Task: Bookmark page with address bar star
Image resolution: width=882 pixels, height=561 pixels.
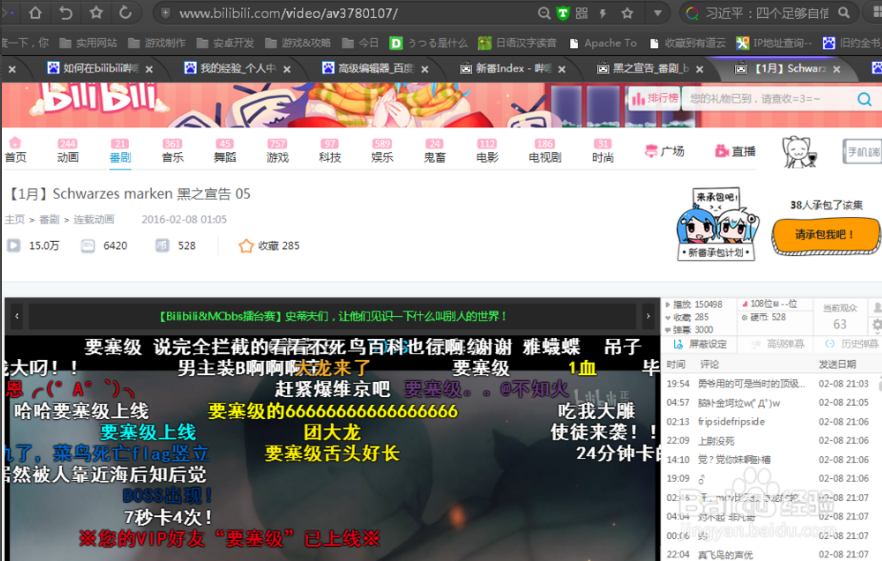Action: pyautogui.click(x=627, y=13)
